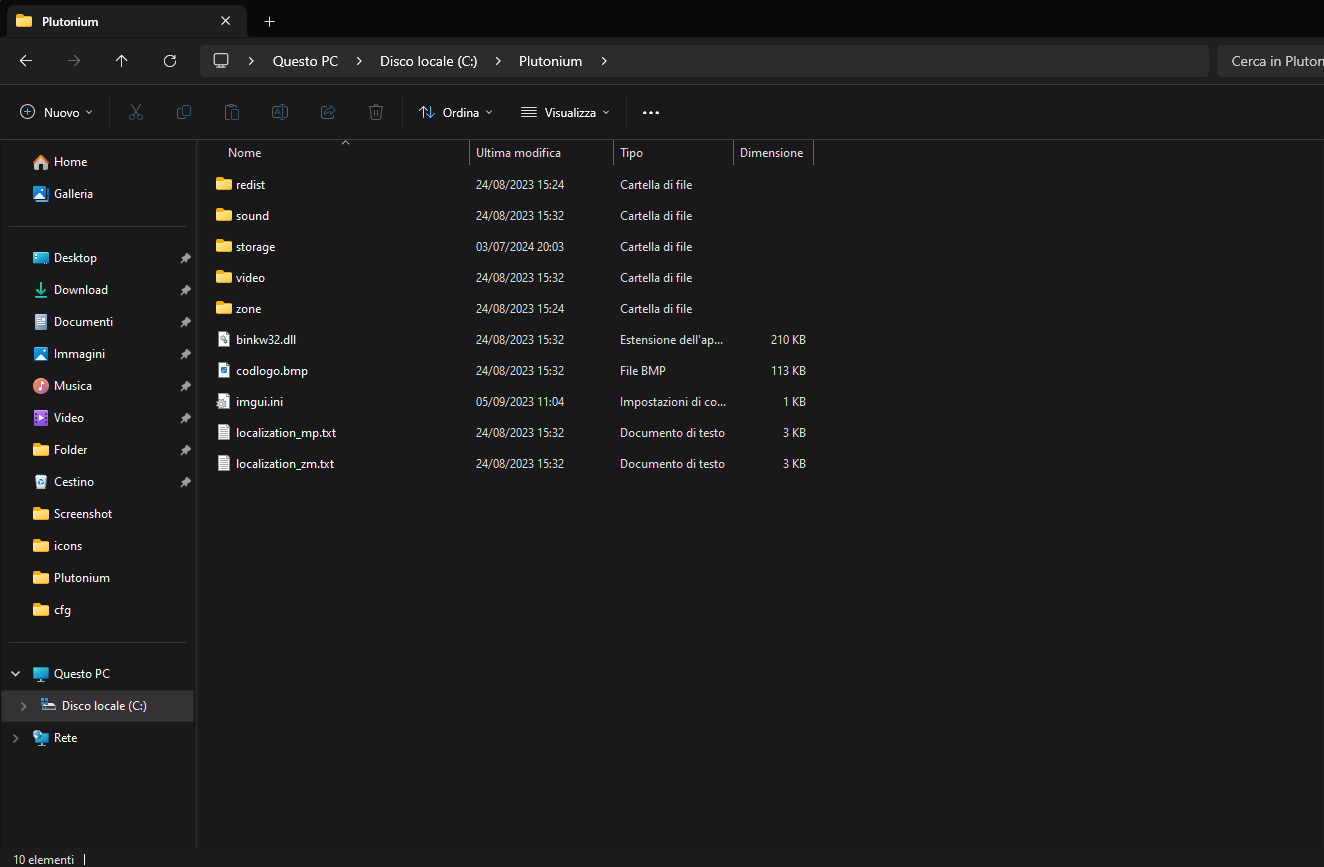
Task: Go up one folder level
Action: pyautogui.click(x=122, y=61)
